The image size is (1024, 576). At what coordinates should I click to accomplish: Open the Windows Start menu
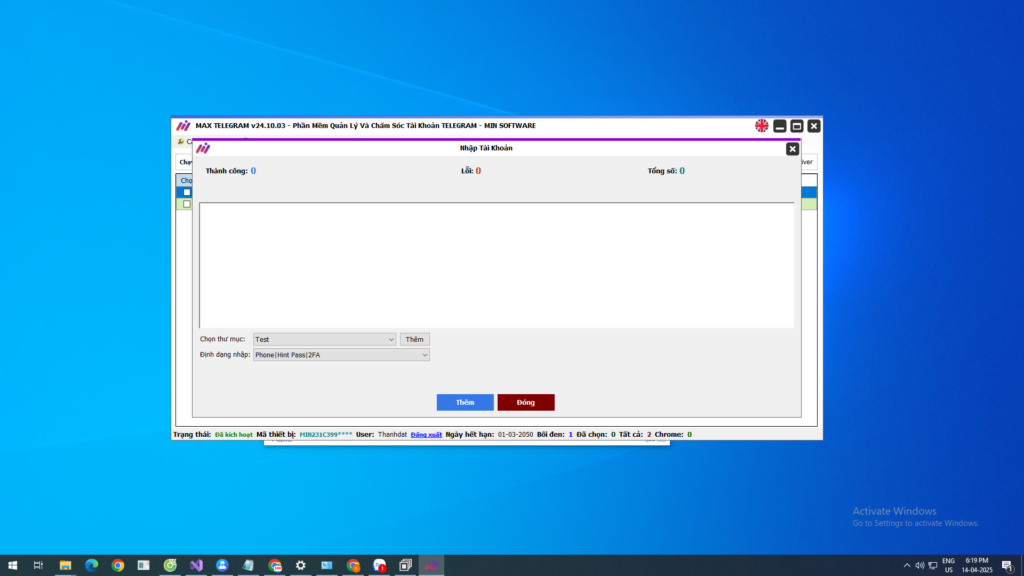point(13,565)
